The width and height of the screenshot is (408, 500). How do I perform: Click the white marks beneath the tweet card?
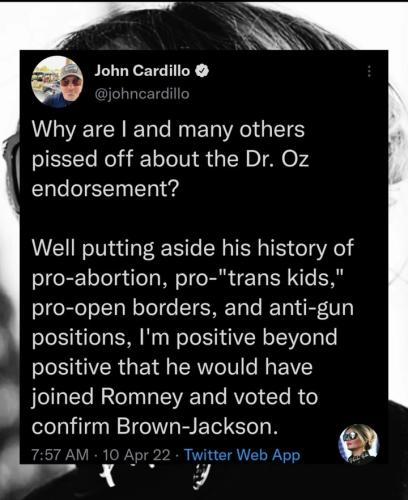click(x=157, y=477)
